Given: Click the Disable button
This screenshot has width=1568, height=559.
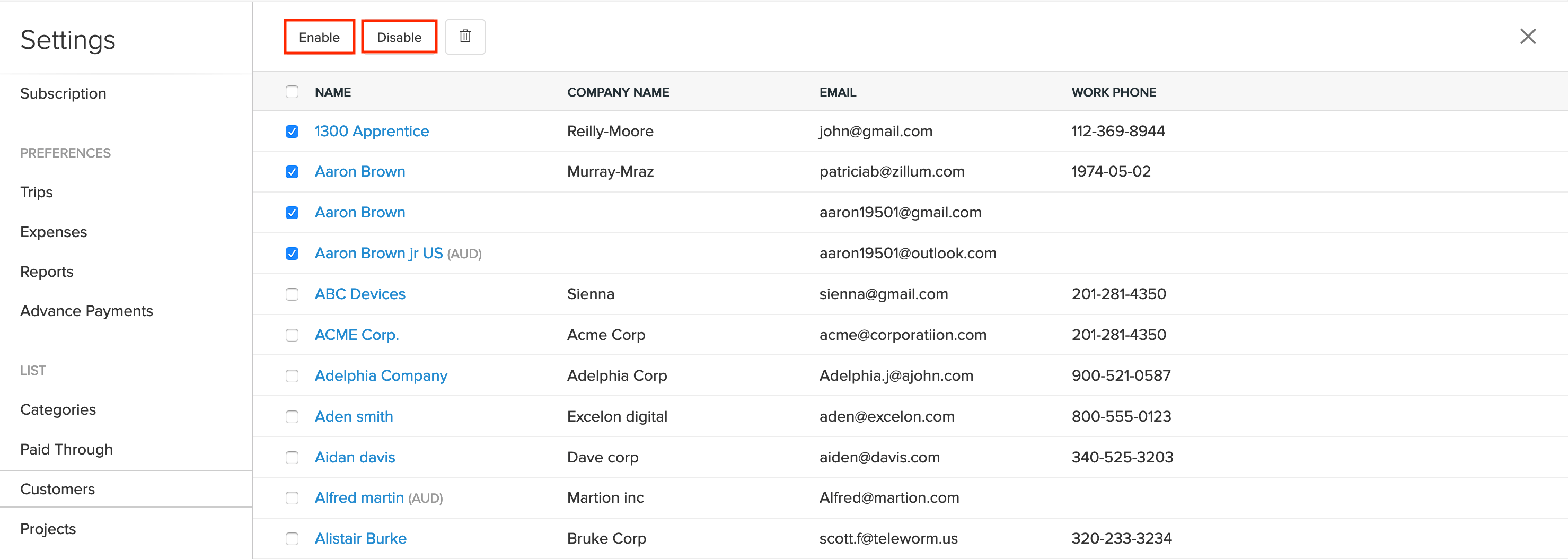Looking at the screenshot, I should coord(399,37).
